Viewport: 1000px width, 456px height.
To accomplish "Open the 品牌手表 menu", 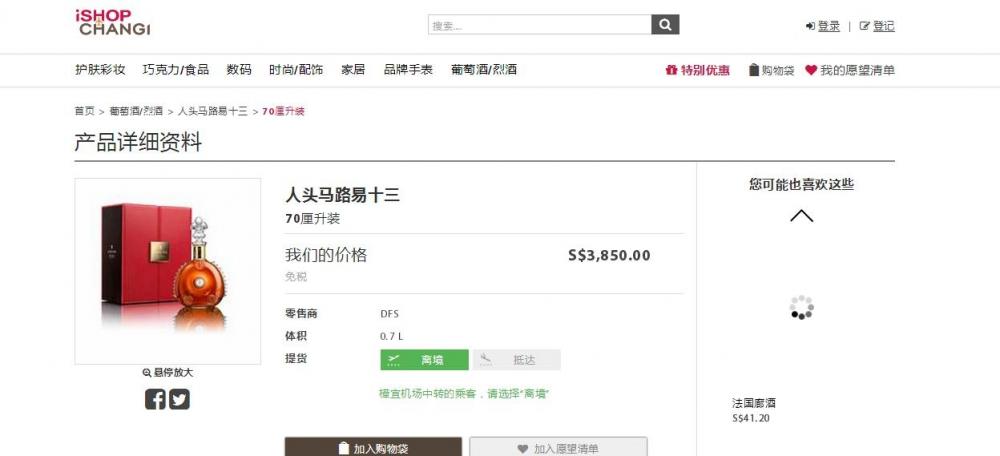I will 408,70.
